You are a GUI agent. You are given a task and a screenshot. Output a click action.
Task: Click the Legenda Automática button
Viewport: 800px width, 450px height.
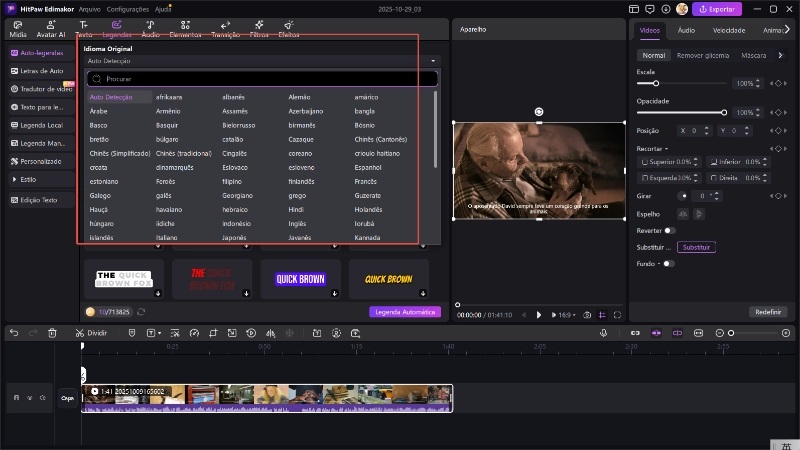[x=404, y=311]
